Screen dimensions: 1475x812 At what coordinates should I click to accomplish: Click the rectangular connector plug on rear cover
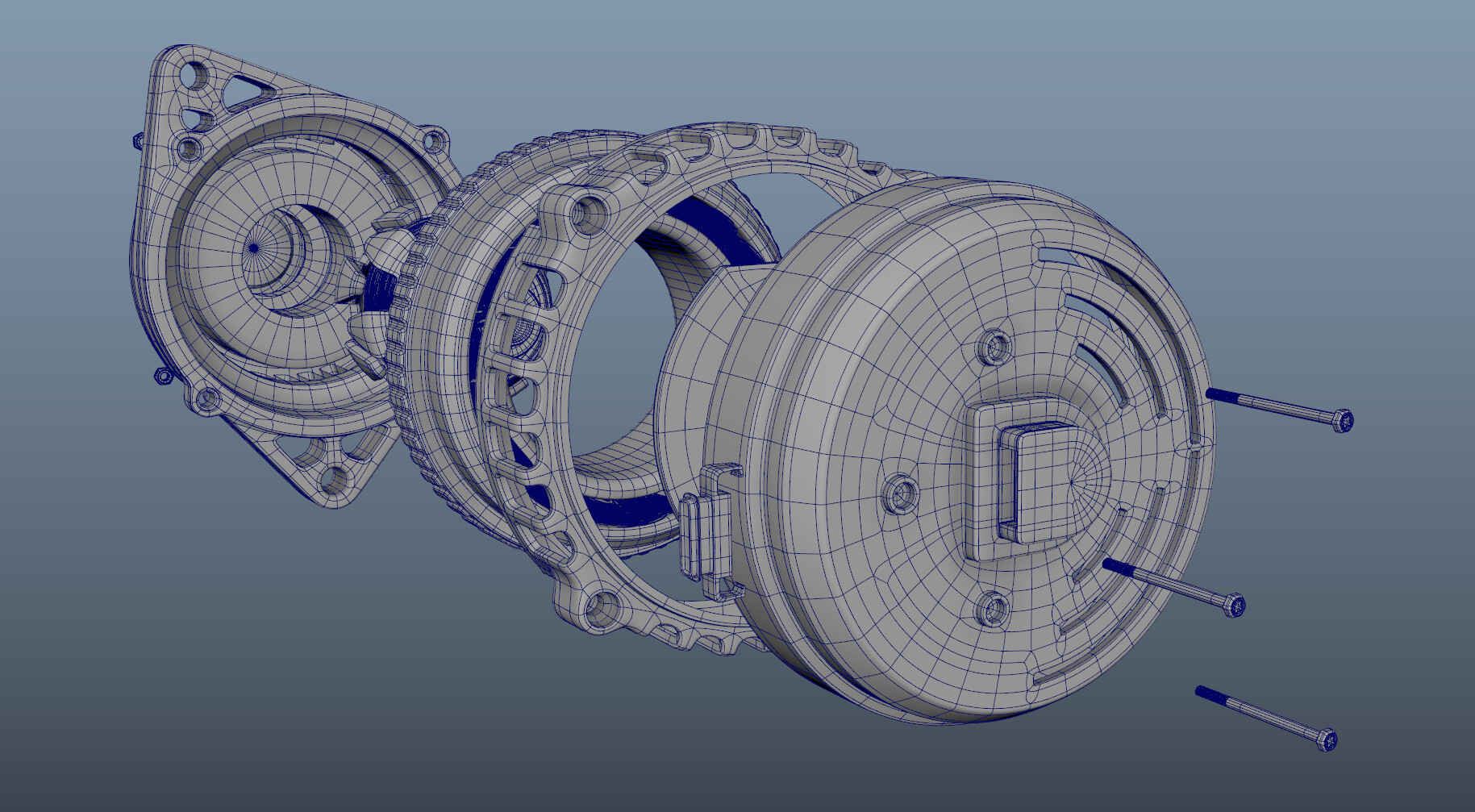point(1040,481)
